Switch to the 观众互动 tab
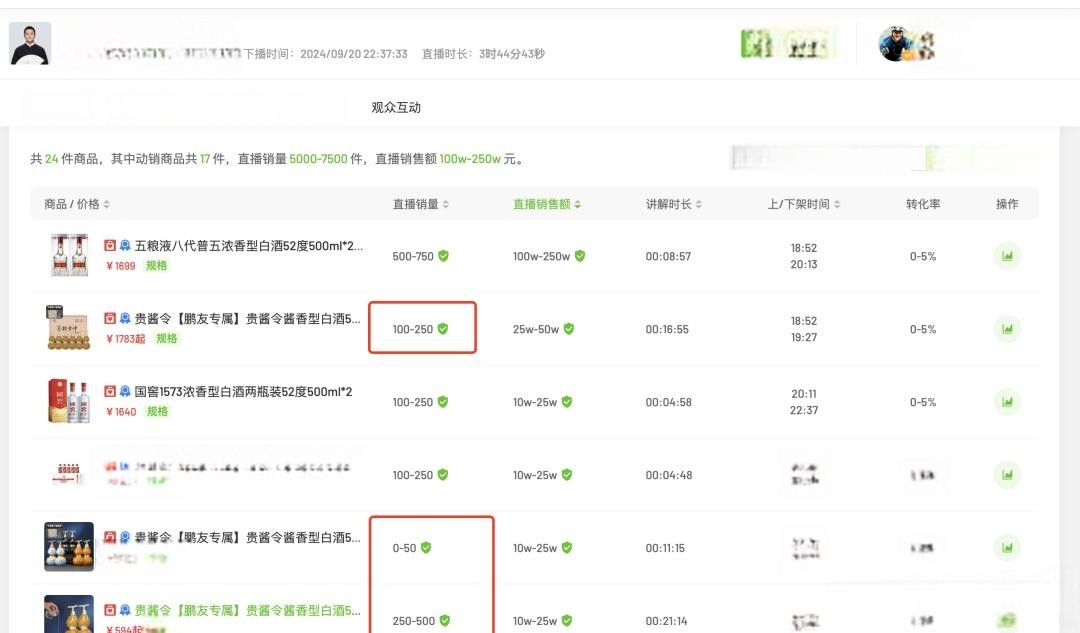 coord(396,107)
